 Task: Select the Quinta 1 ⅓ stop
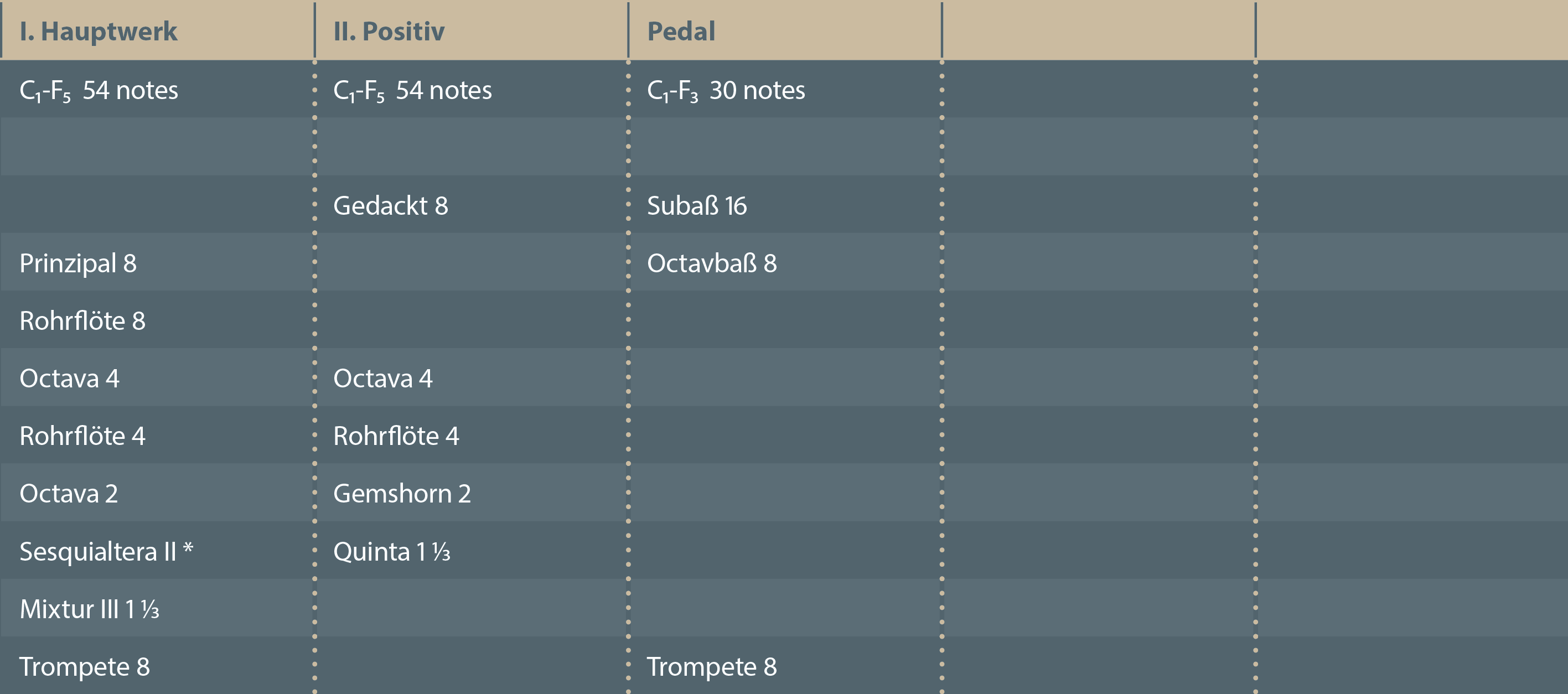coord(391,552)
